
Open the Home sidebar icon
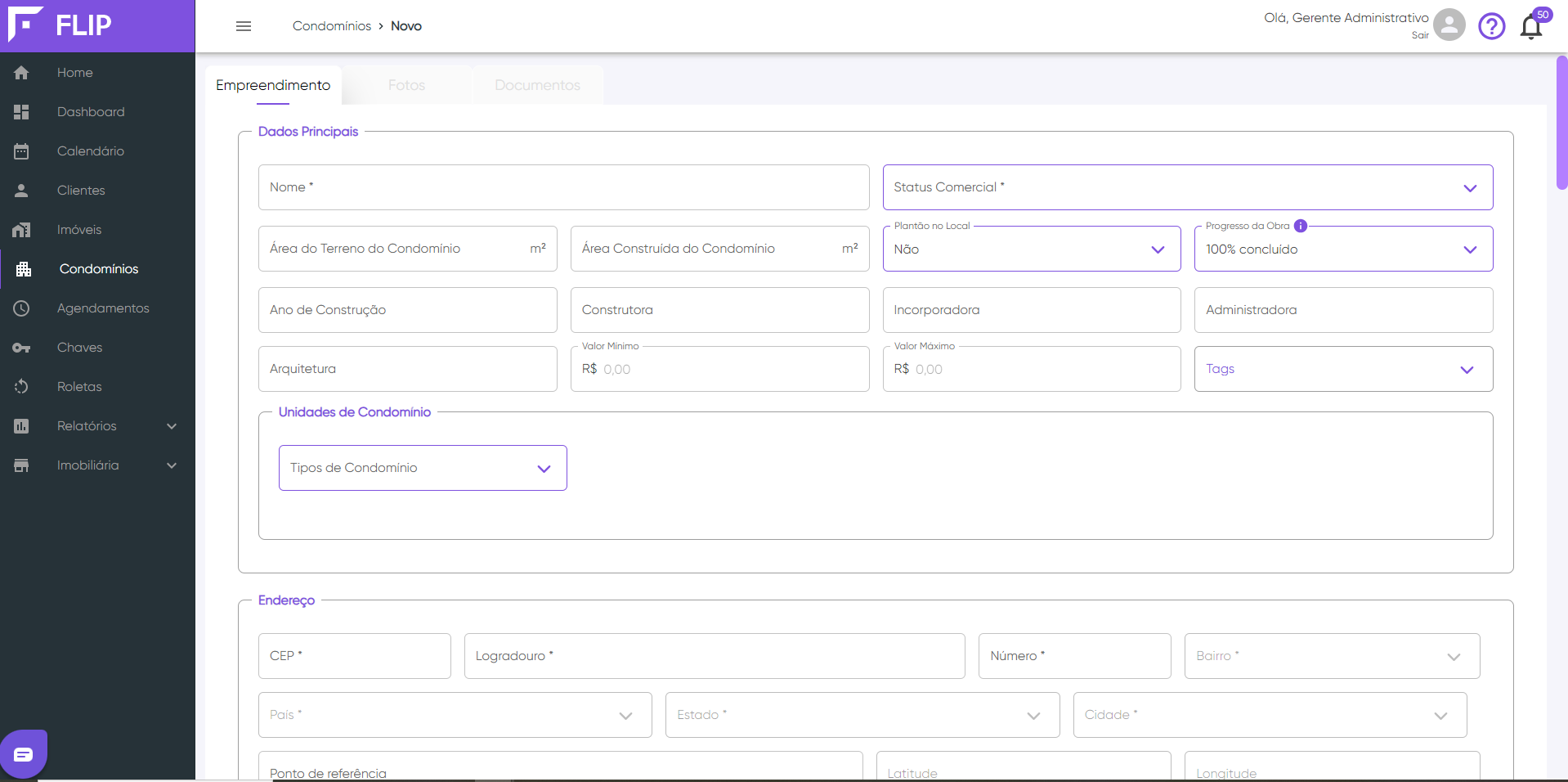tap(21, 73)
